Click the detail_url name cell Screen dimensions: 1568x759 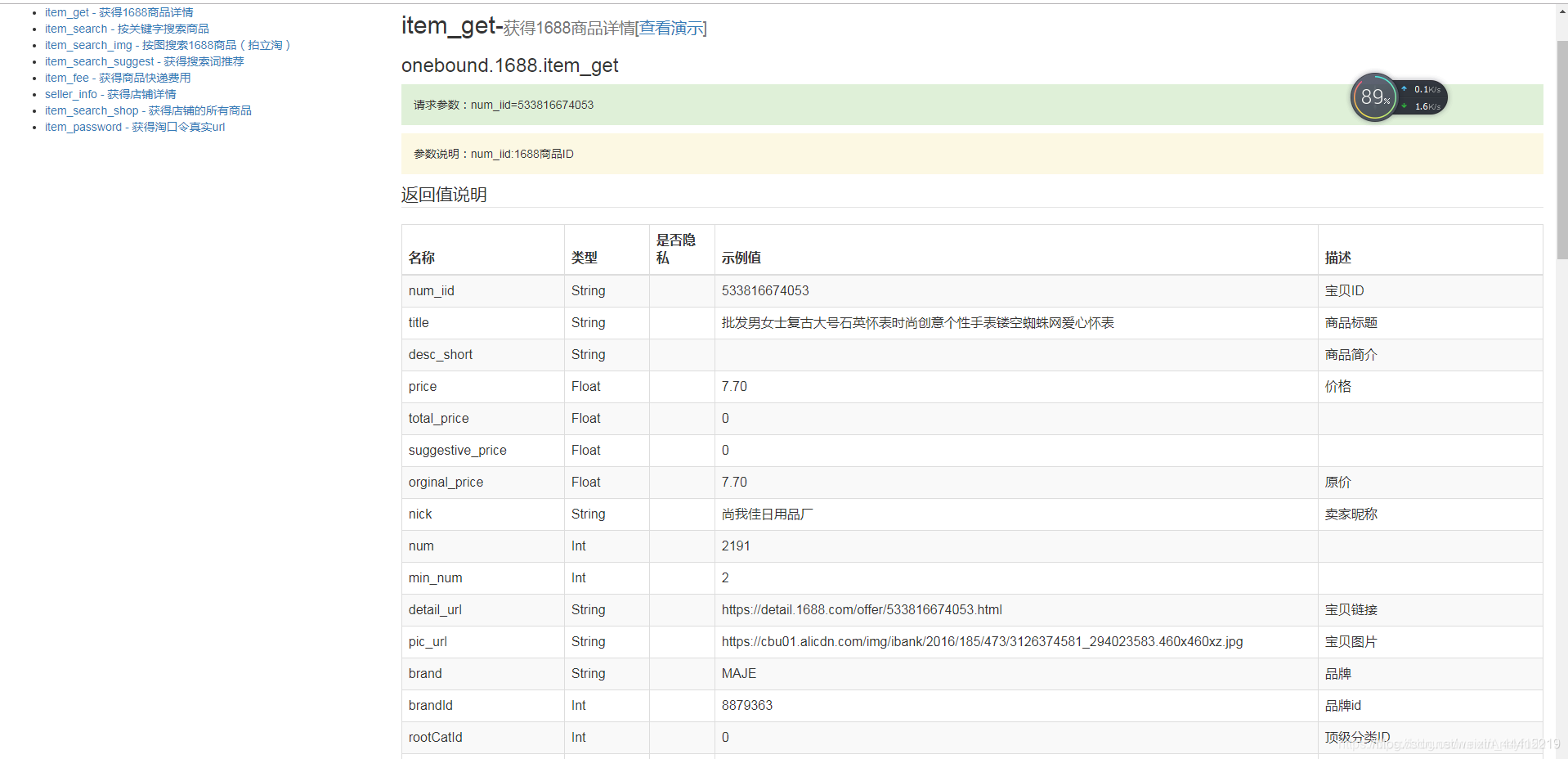pyautogui.click(x=483, y=610)
